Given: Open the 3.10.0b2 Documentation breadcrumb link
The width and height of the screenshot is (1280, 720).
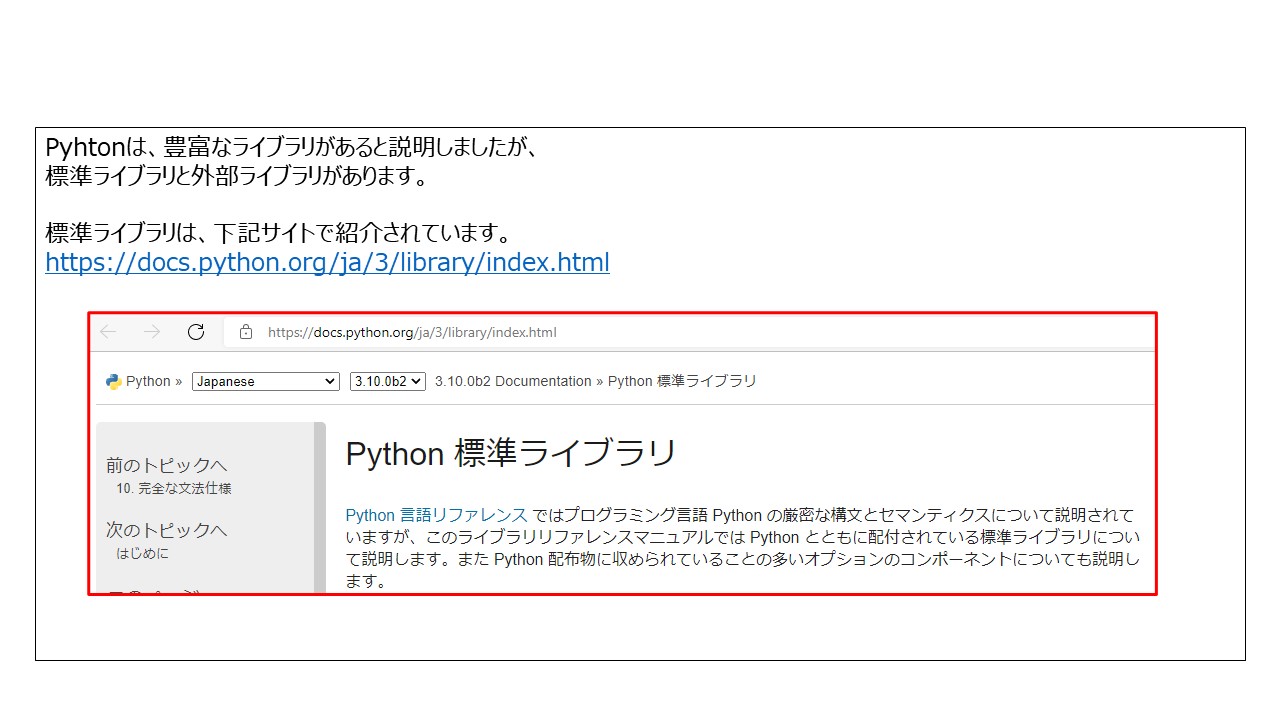Looking at the screenshot, I should [513, 381].
